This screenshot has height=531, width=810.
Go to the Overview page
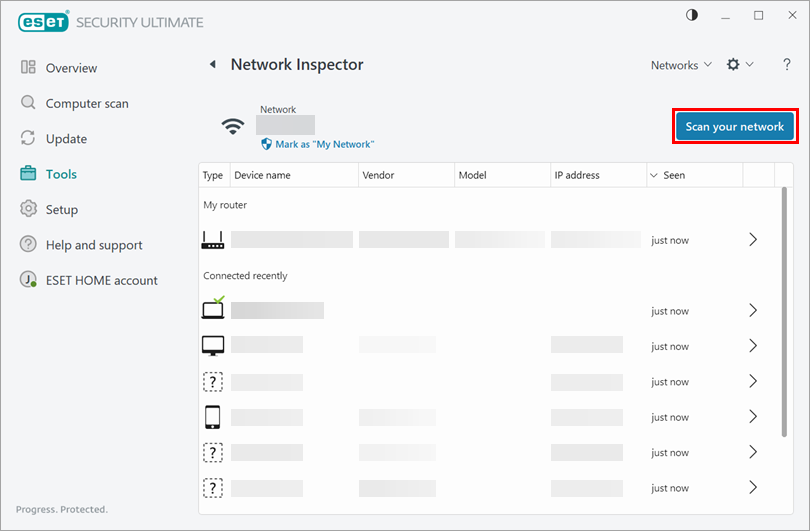click(71, 68)
